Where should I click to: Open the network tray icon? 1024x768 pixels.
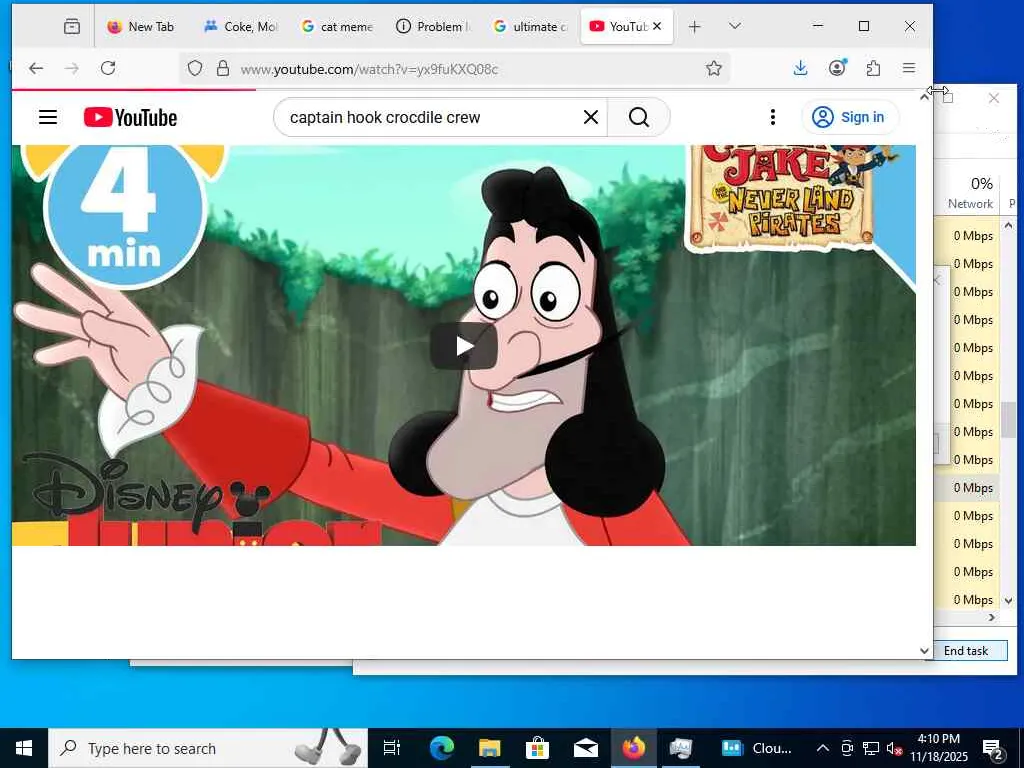click(871, 748)
